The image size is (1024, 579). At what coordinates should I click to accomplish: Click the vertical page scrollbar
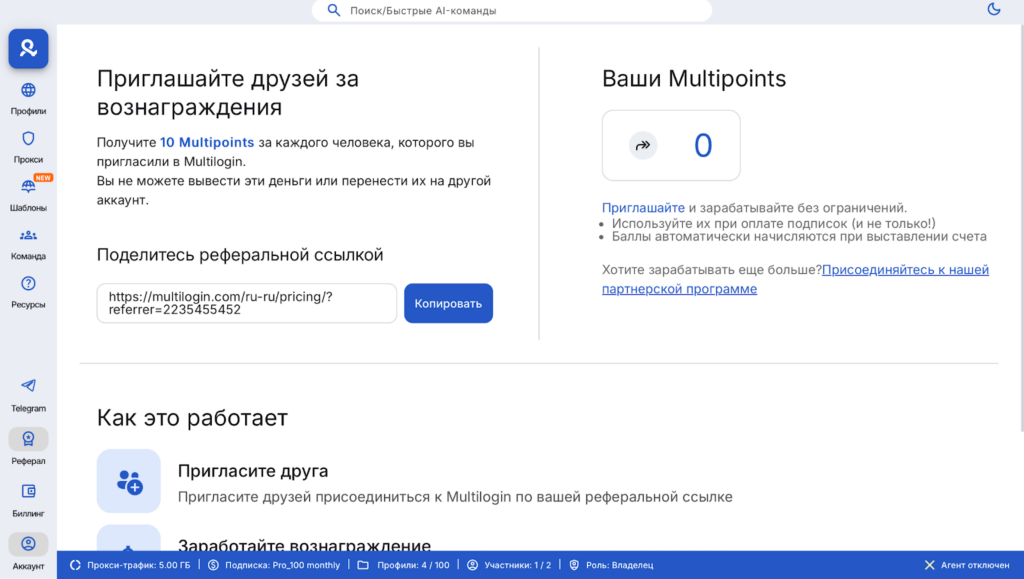click(x=1021, y=228)
